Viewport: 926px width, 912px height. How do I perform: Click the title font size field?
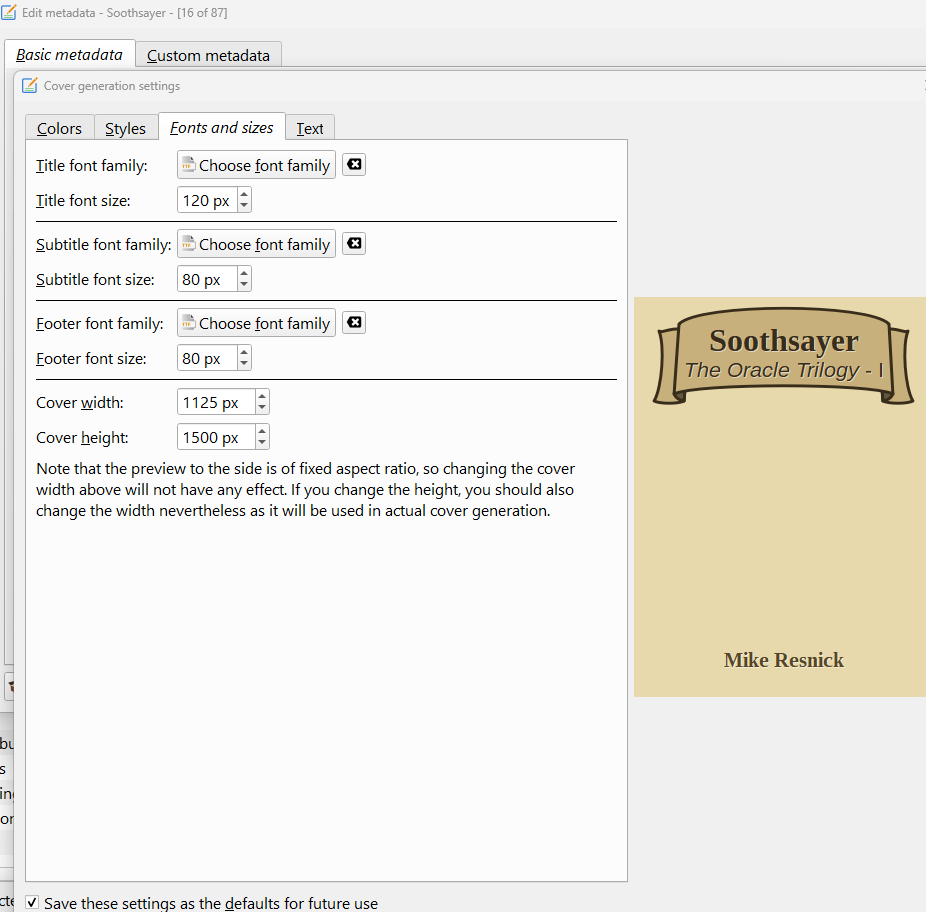click(x=207, y=200)
